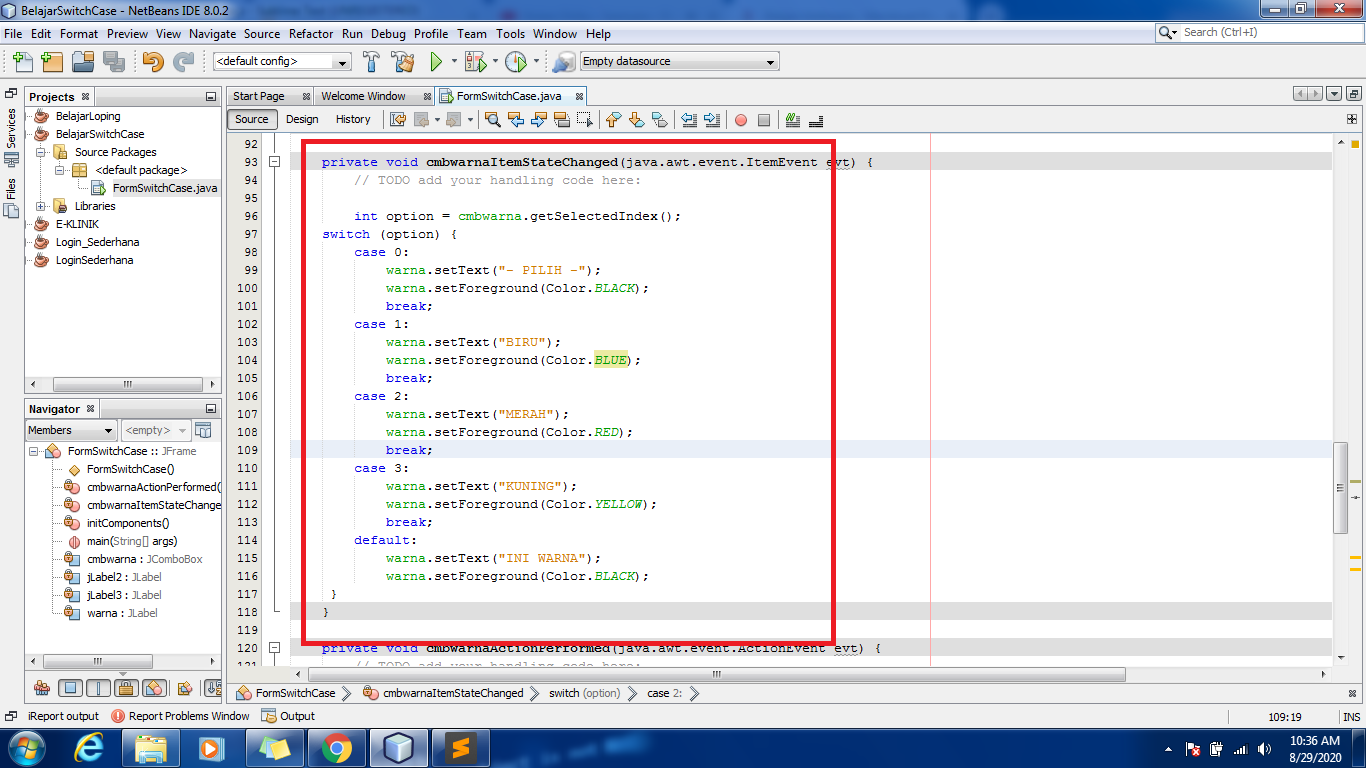Open the Refactor menu
The image size is (1366, 768).
pyautogui.click(x=311, y=33)
